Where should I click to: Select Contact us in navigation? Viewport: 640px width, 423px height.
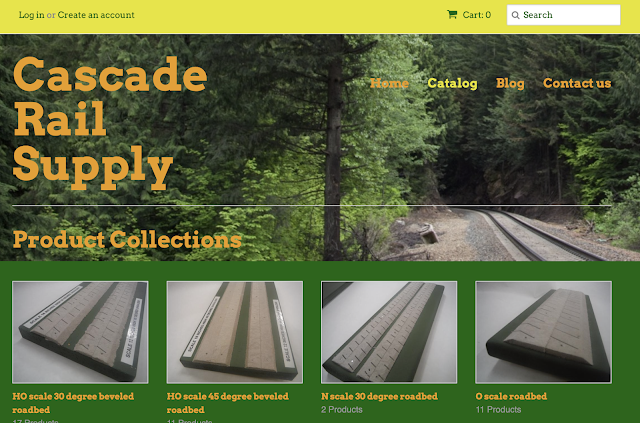coord(577,83)
